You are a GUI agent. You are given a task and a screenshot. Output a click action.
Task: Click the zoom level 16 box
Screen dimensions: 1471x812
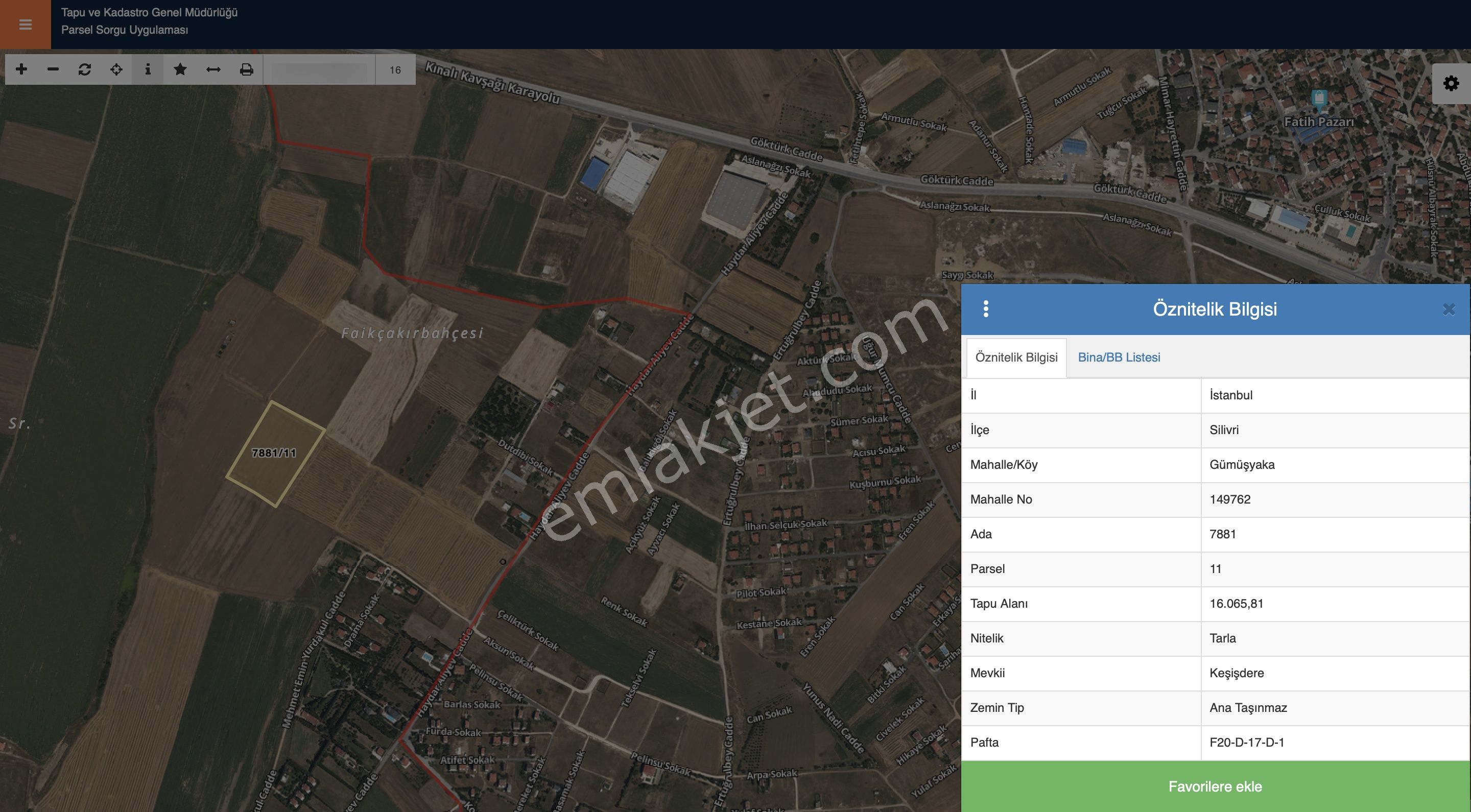(x=395, y=69)
